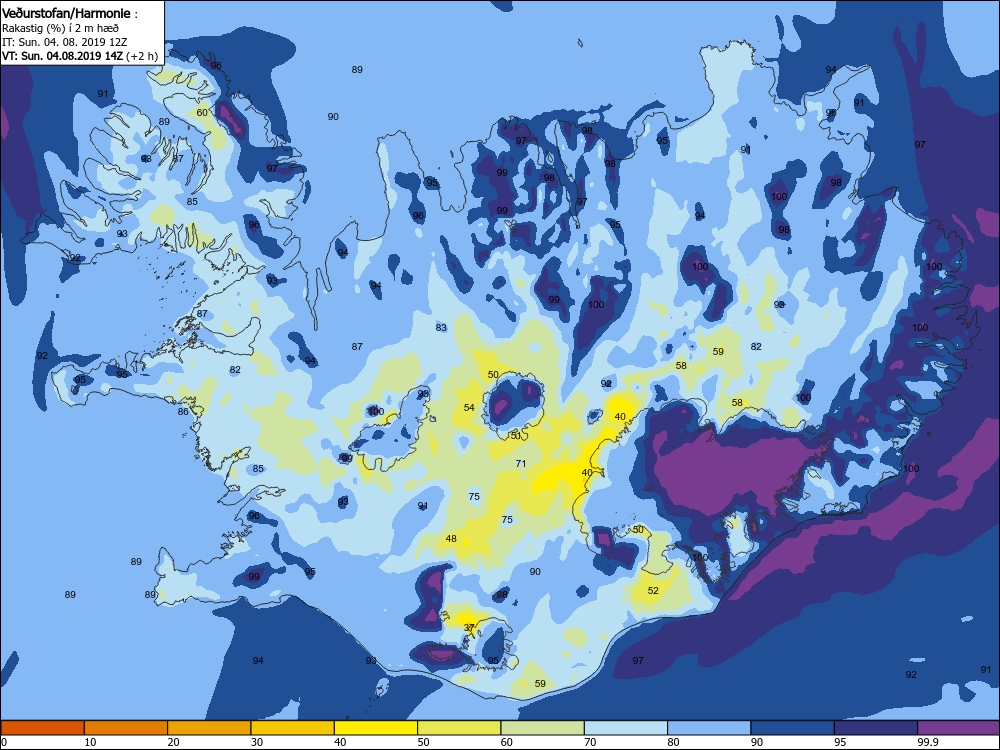Click the bright yellow 40–50 legend swatch

click(376, 728)
